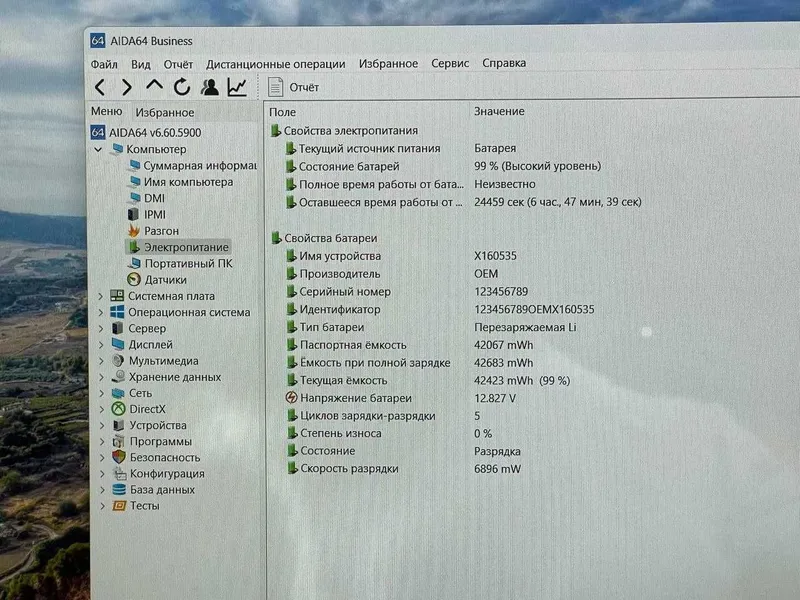Select the AIDA64 v6.60.5900 root node
This screenshot has width=800, height=600.
tap(146, 133)
